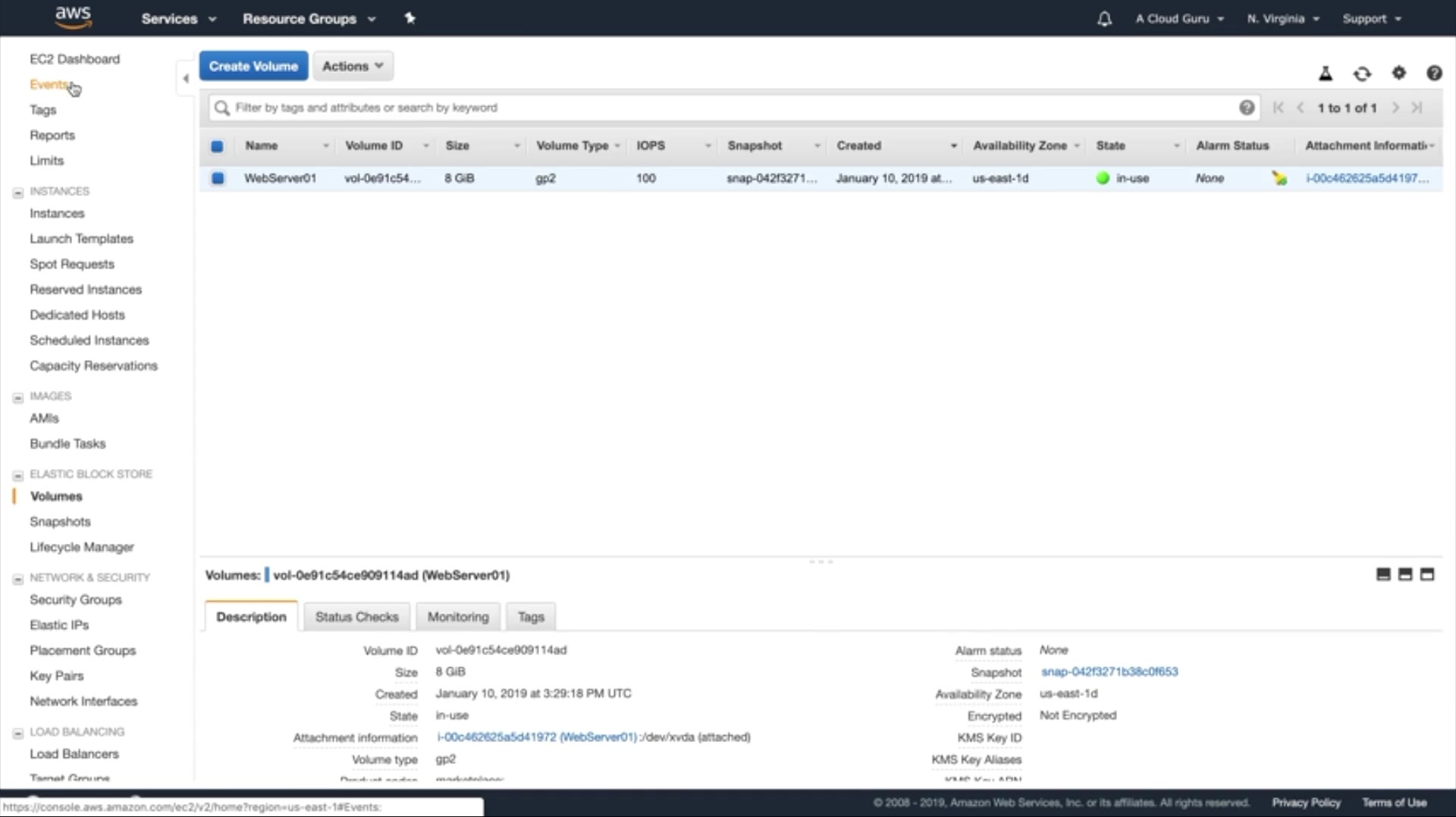Viewport: 1456px width, 817px height.
Task: Sort by the Created column header
Action: pyautogui.click(x=858, y=146)
